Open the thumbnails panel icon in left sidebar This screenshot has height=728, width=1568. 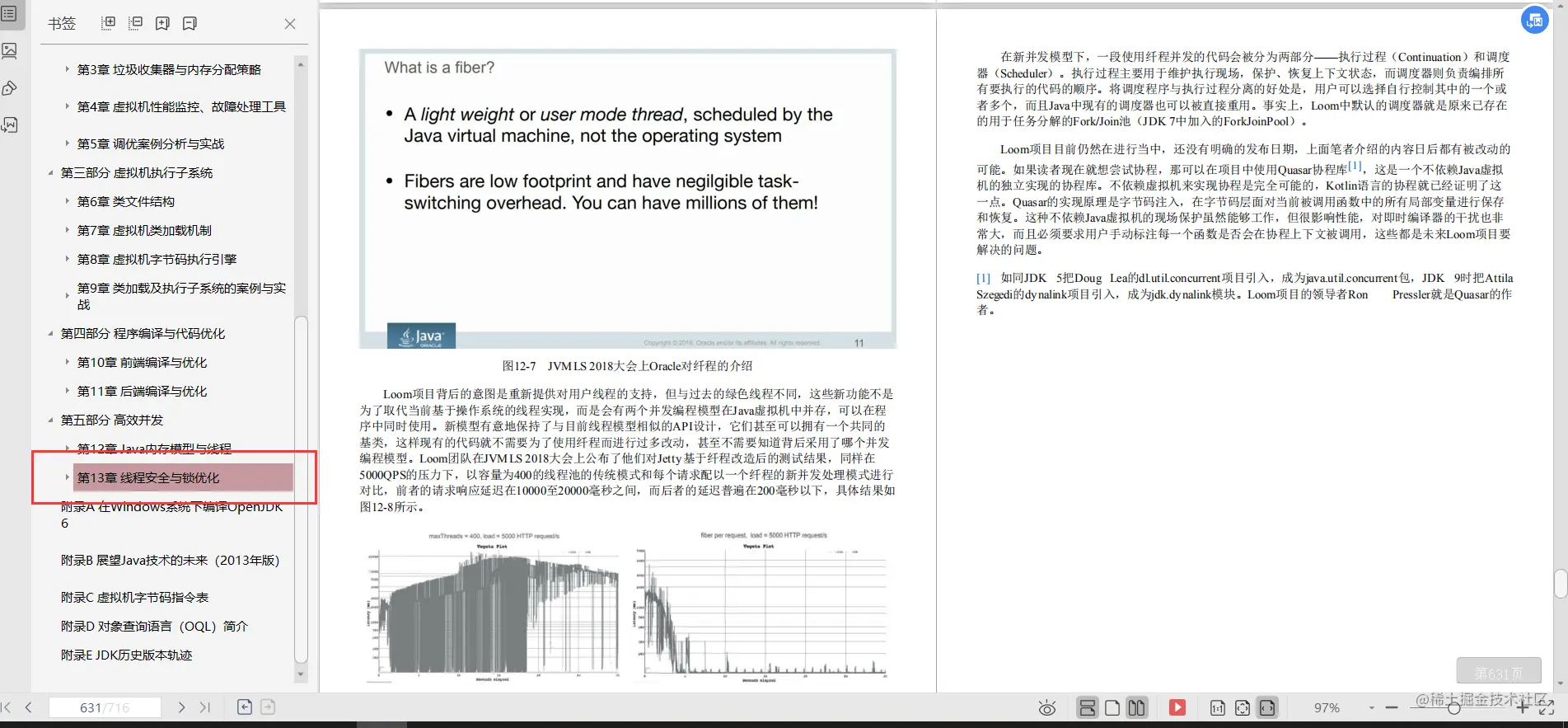[10, 51]
